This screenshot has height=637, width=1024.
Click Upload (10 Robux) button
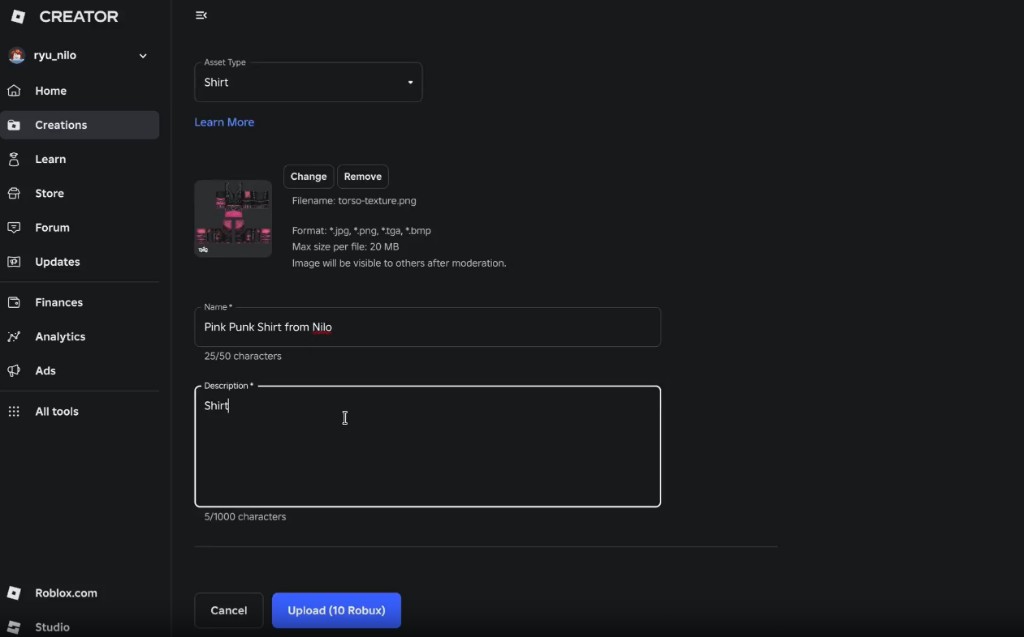tap(336, 610)
